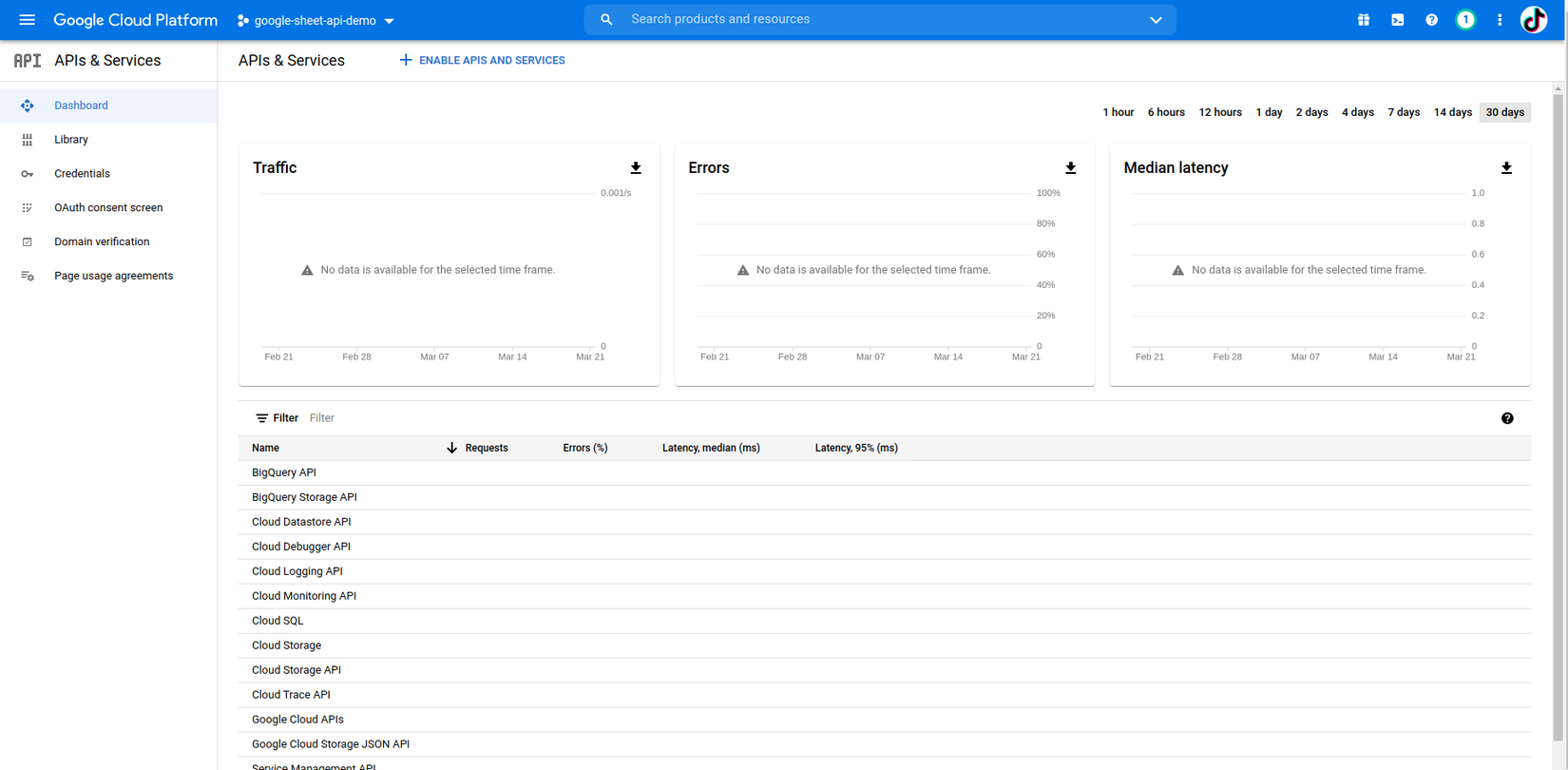This screenshot has width=1568, height=770.
Task: Open OAuth consent screen page
Action: click(x=108, y=208)
